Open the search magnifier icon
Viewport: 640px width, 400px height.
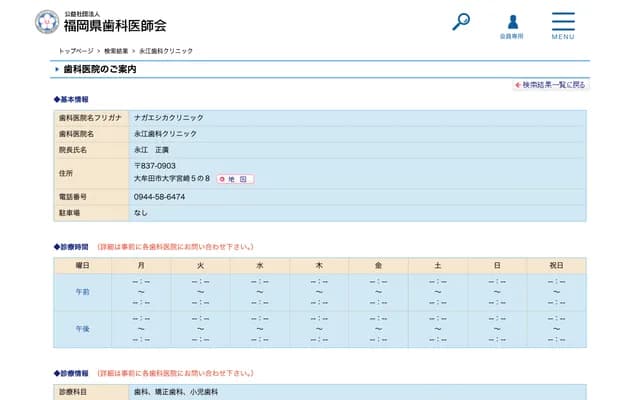click(461, 21)
